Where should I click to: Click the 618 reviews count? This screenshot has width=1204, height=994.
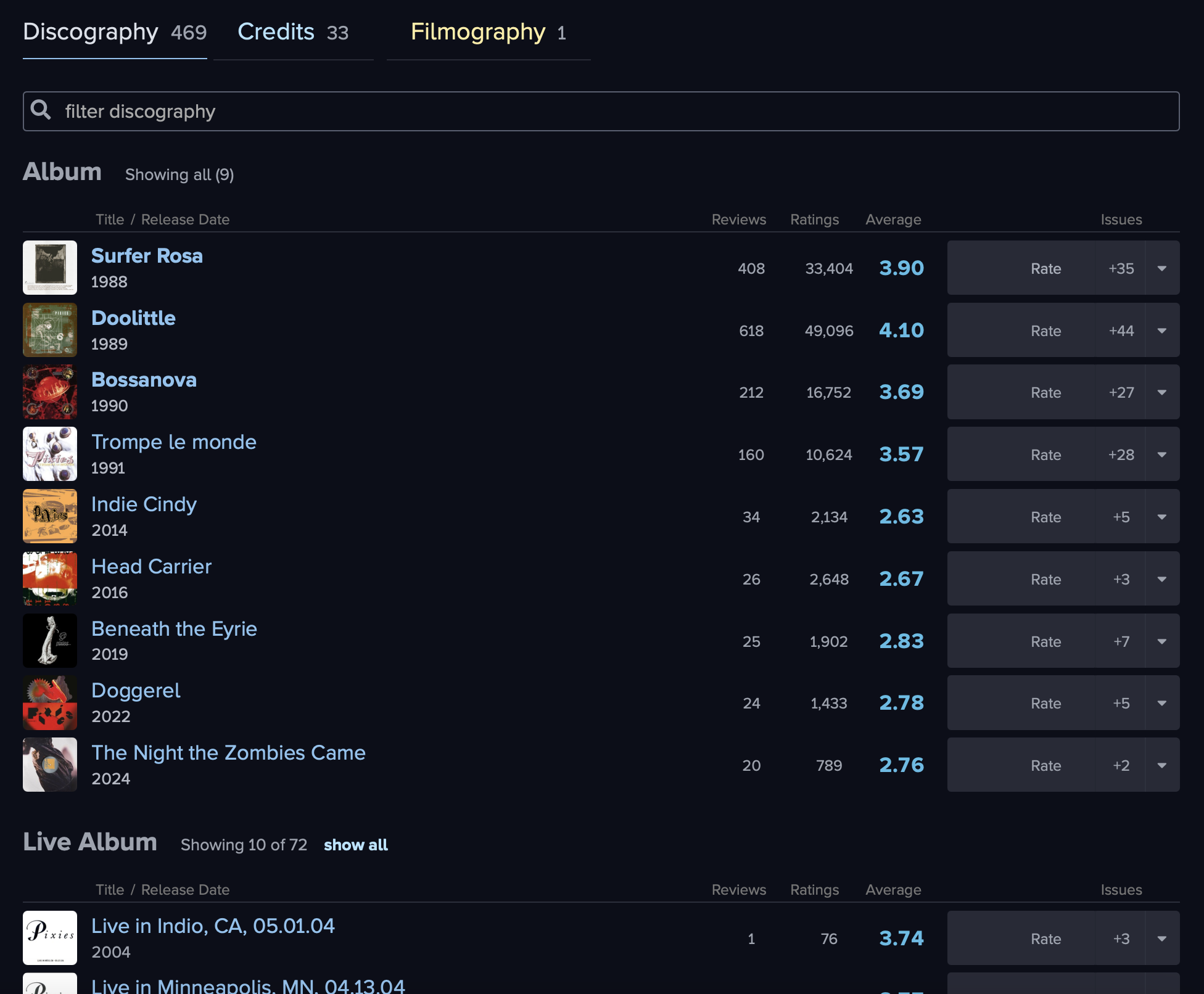pyautogui.click(x=751, y=331)
